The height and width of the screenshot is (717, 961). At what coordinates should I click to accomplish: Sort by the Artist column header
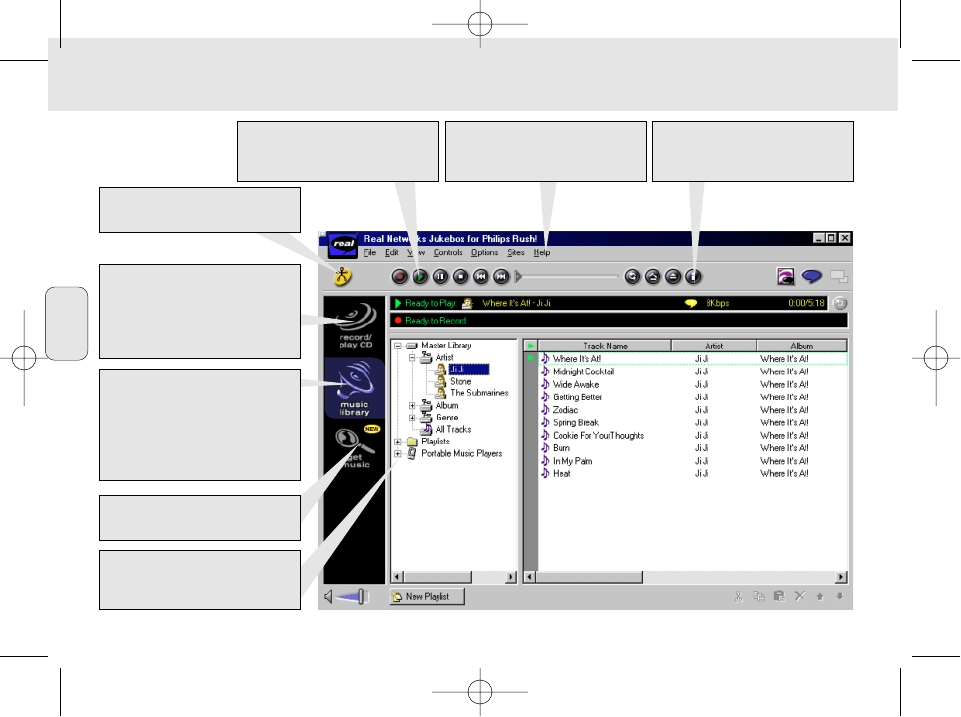coord(714,346)
